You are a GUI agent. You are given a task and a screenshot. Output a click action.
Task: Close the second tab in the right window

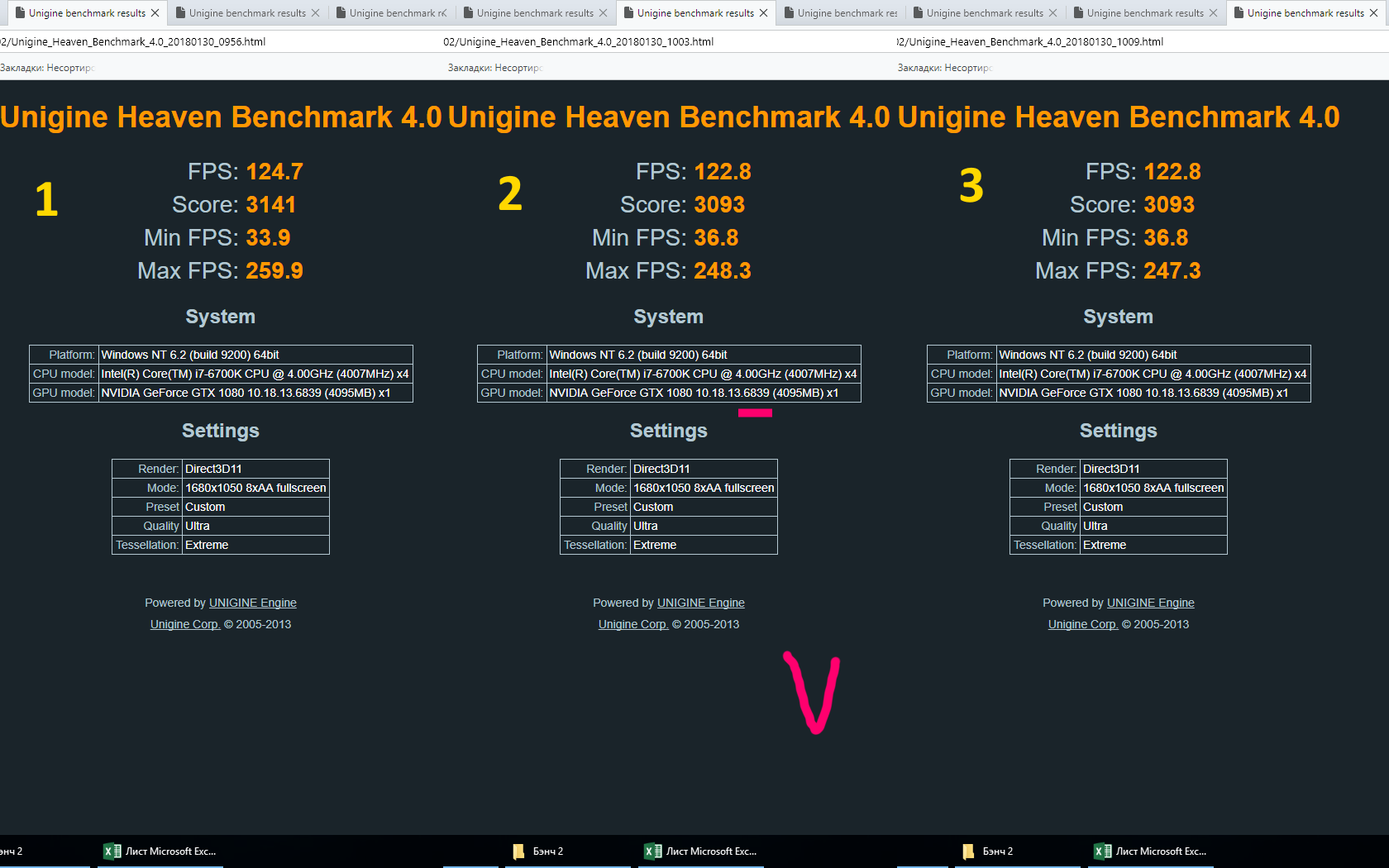click(1052, 13)
